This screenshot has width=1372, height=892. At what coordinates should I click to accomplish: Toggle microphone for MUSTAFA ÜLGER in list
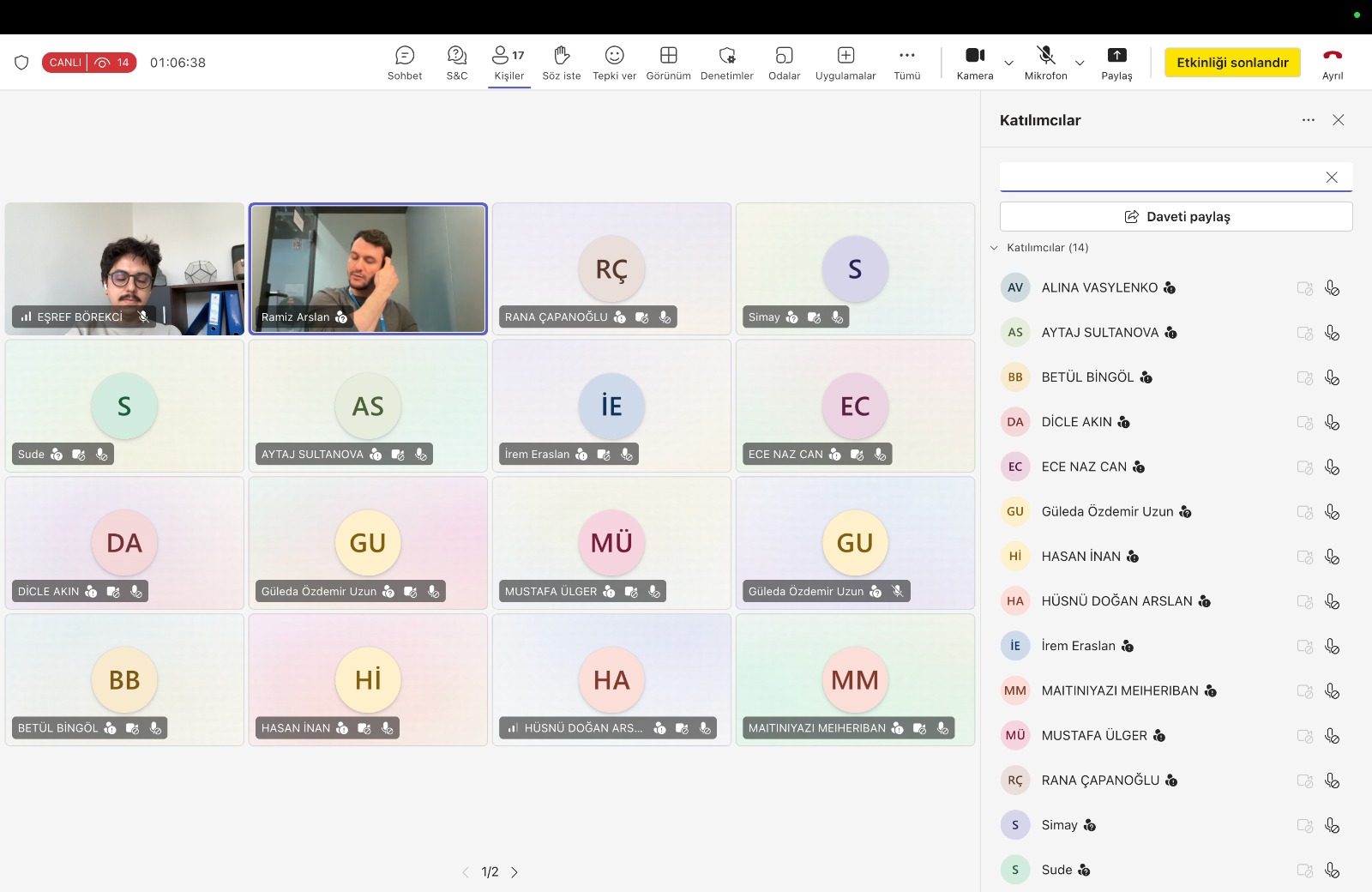(x=1332, y=736)
